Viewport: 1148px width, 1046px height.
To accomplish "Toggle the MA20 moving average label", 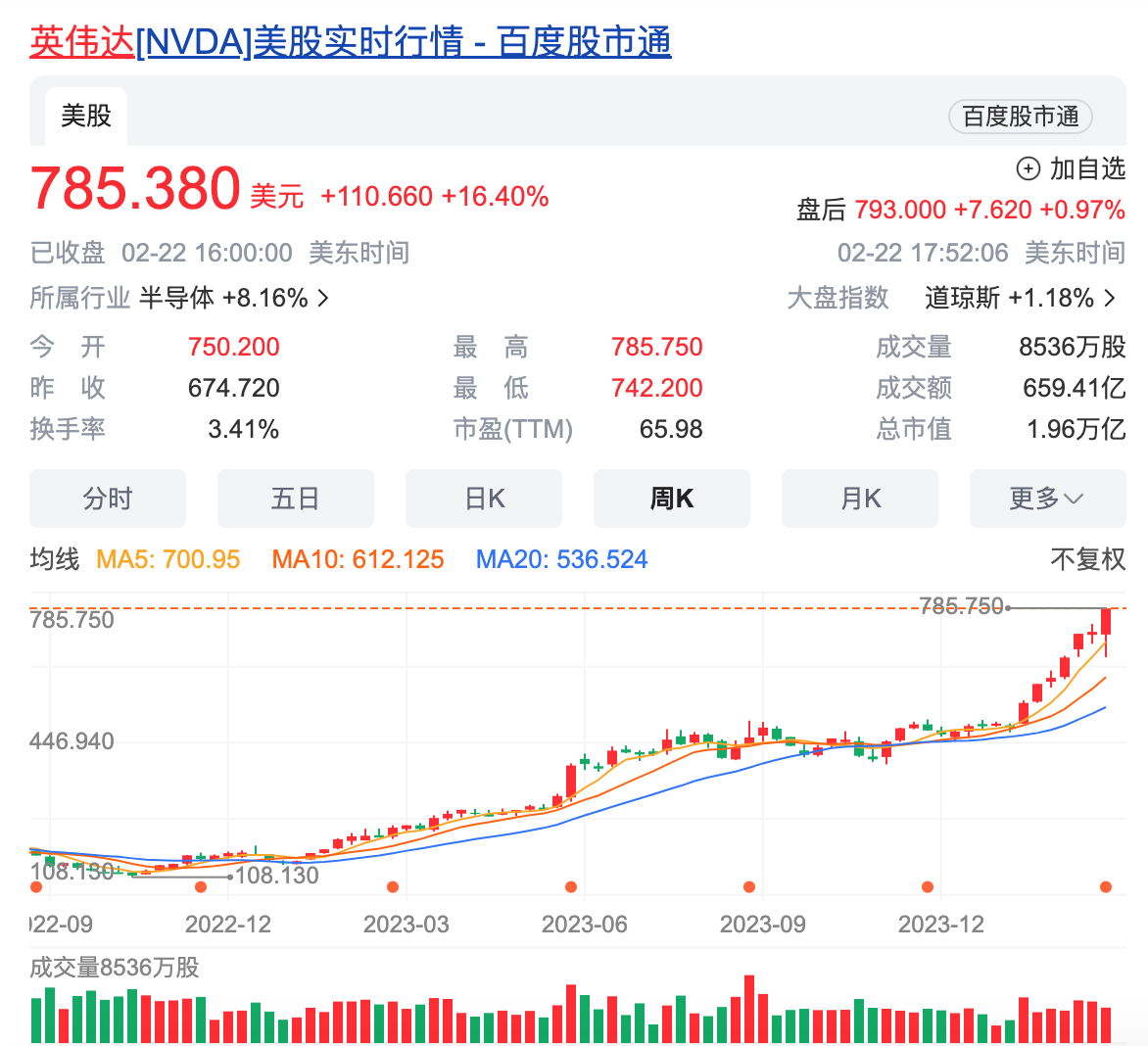I will tap(561, 559).
